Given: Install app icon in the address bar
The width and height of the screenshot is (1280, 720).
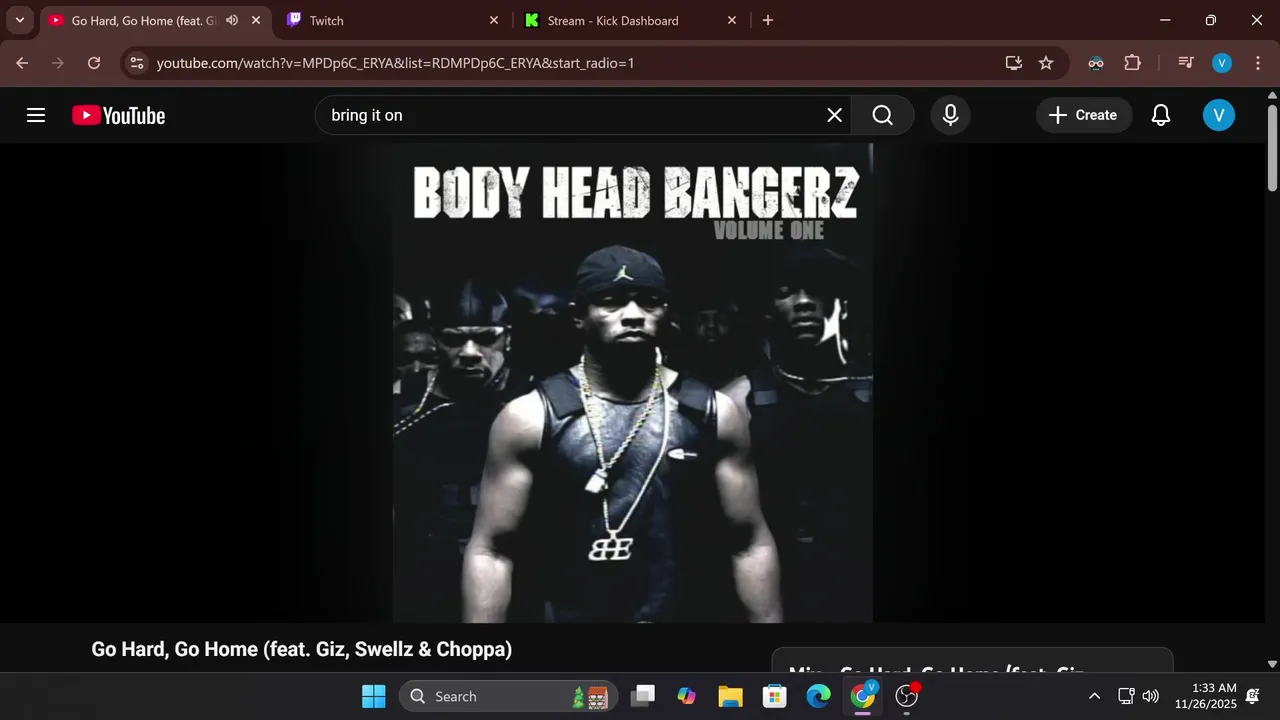Looking at the screenshot, I should pyautogui.click(x=1013, y=63).
